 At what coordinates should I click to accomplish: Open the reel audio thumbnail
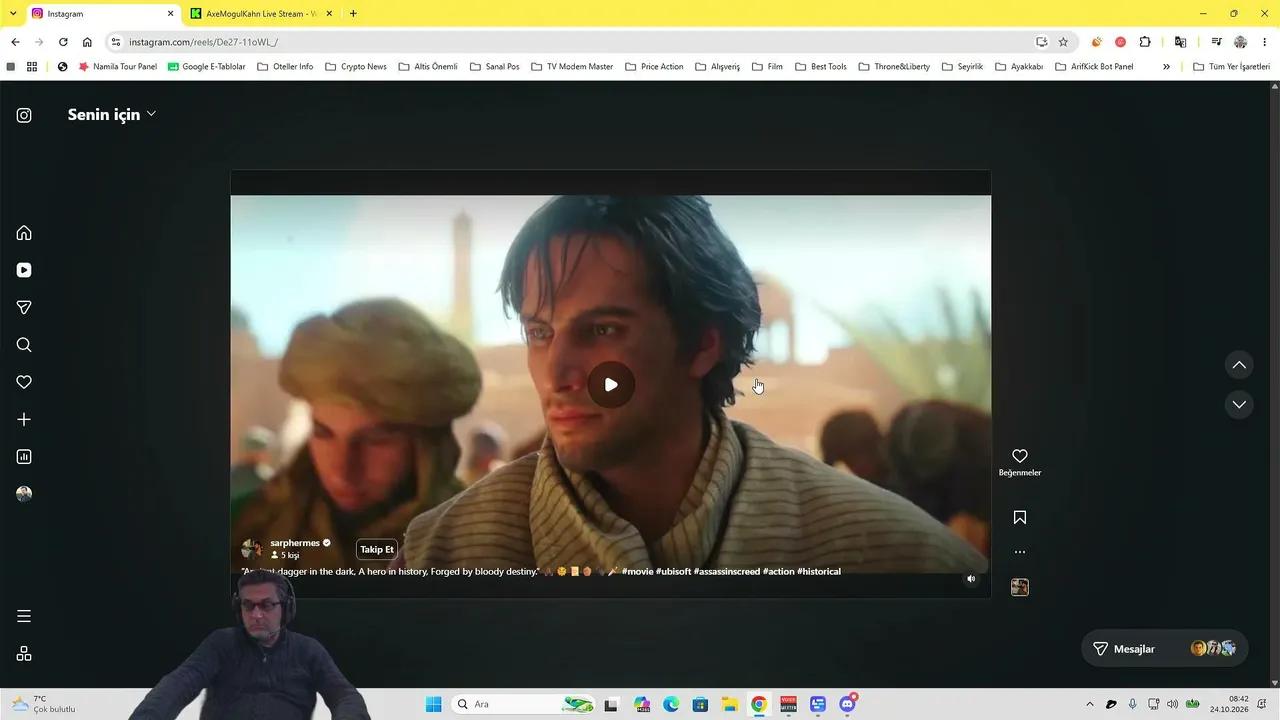[x=1020, y=587]
